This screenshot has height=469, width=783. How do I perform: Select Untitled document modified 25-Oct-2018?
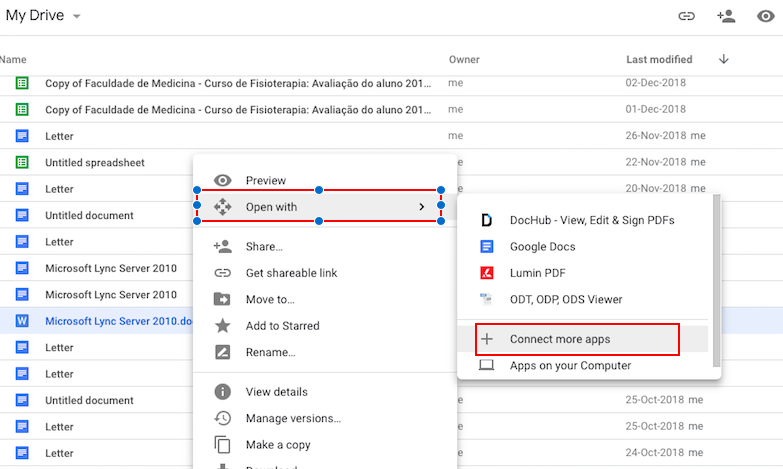point(89,400)
